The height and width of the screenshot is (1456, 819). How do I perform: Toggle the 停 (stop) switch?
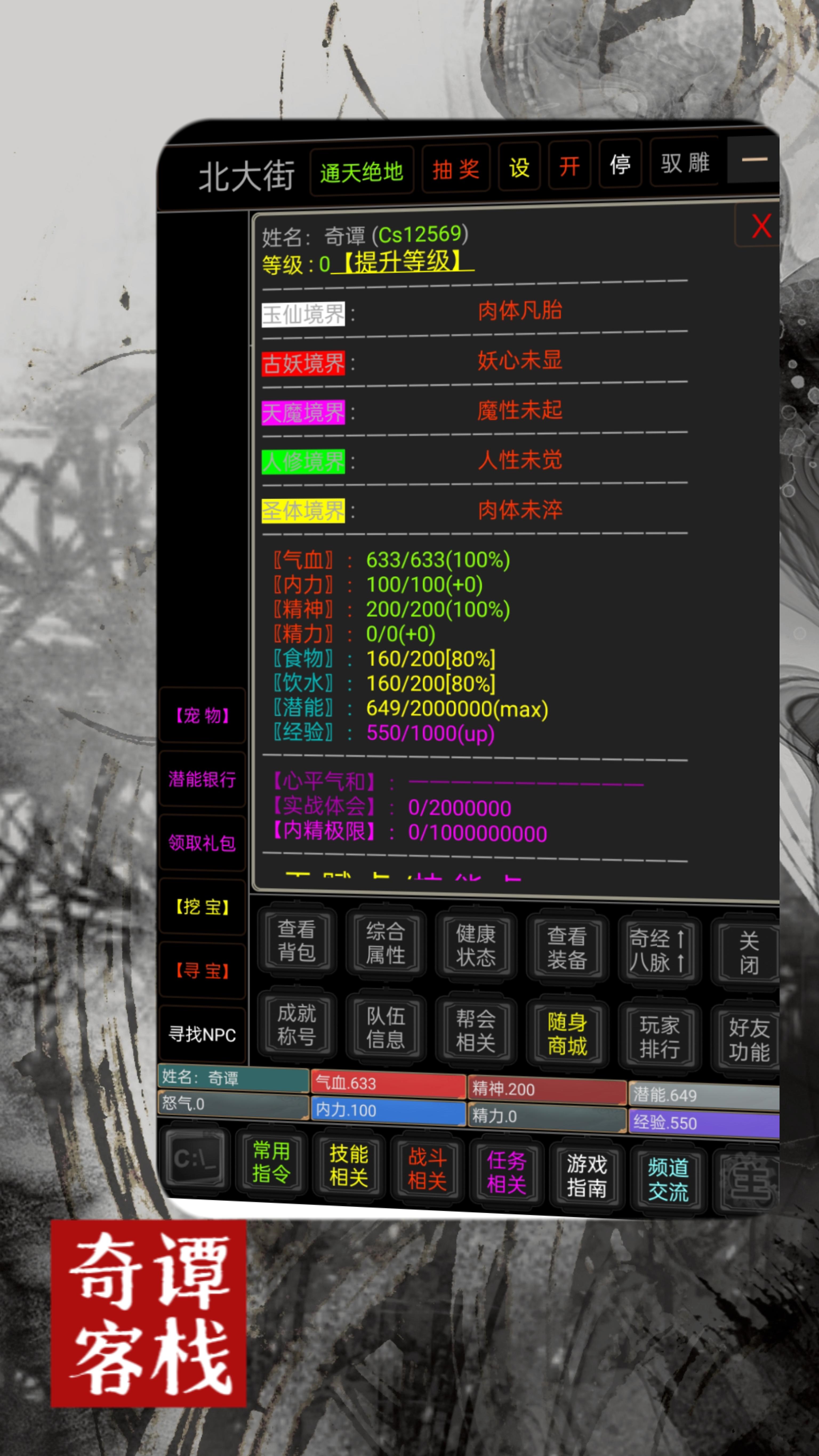620,164
